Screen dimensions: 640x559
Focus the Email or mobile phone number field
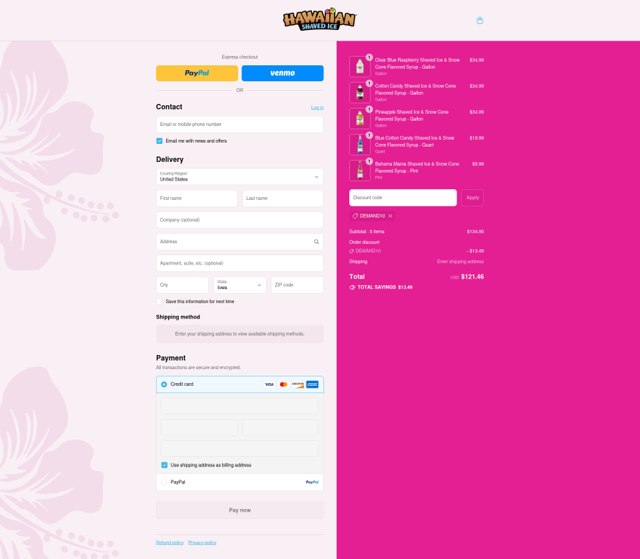[x=240, y=124]
